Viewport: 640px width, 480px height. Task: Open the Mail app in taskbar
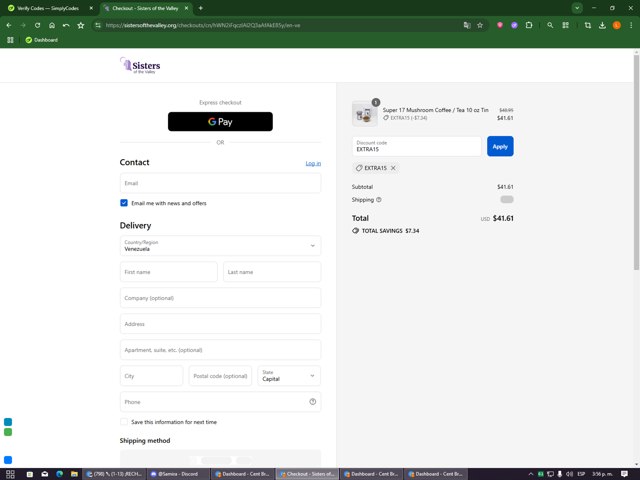44,474
